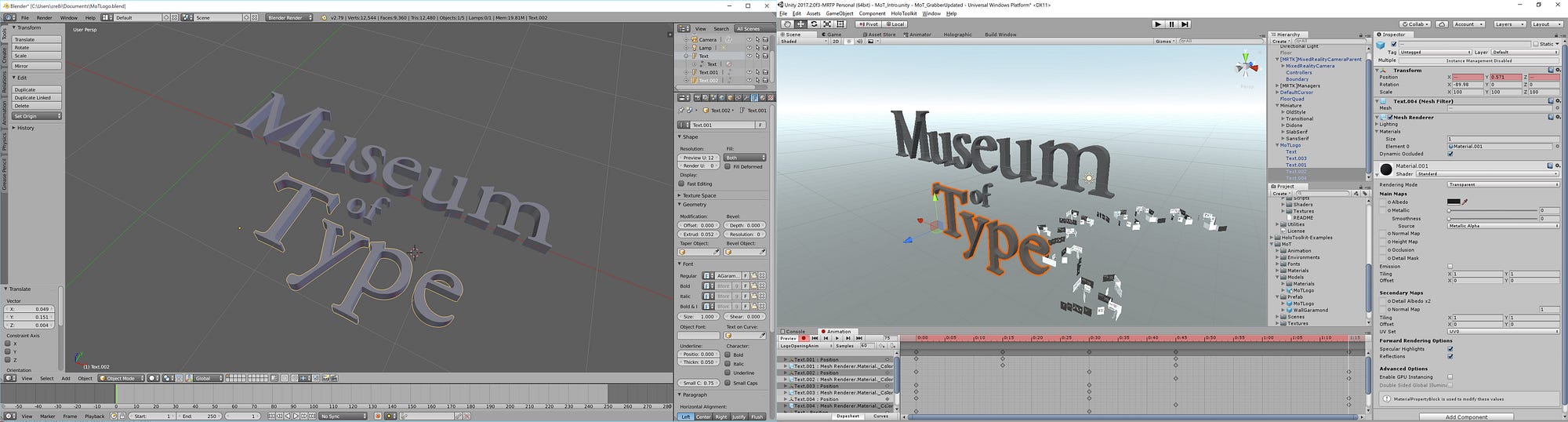Select the Scale tool in Unity toolbar
Image resolution: width=1568 pixels, height=422 pixels.
pos(827,24)
